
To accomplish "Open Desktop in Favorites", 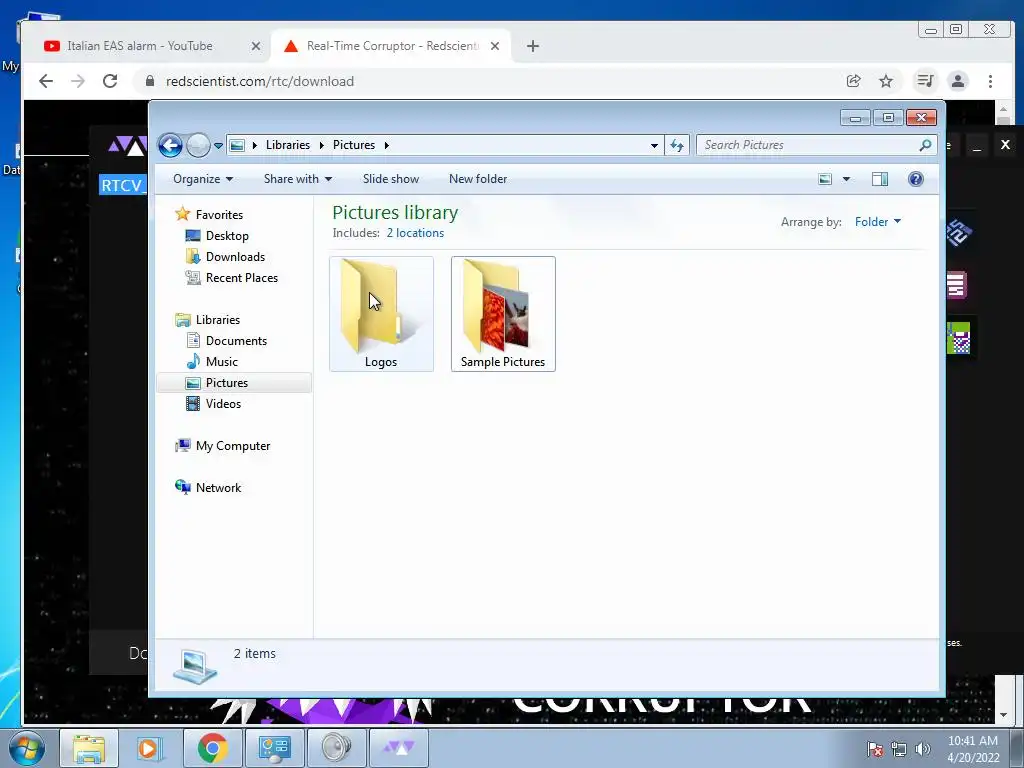I will (x=227, y=236).
